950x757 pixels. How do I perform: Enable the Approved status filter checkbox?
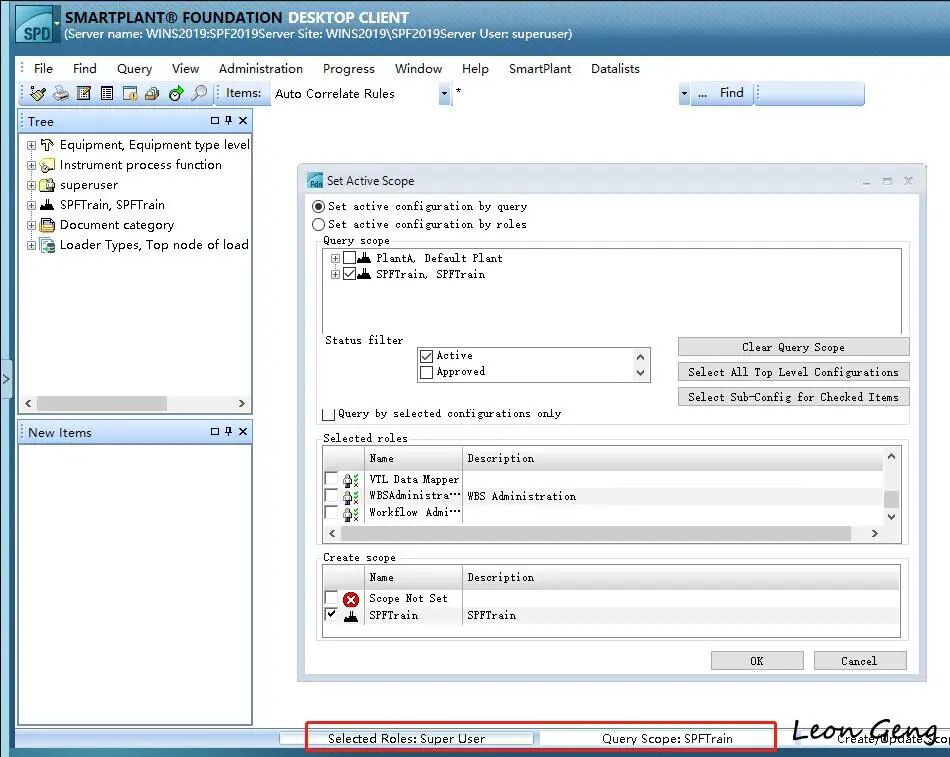coord(427,372)
